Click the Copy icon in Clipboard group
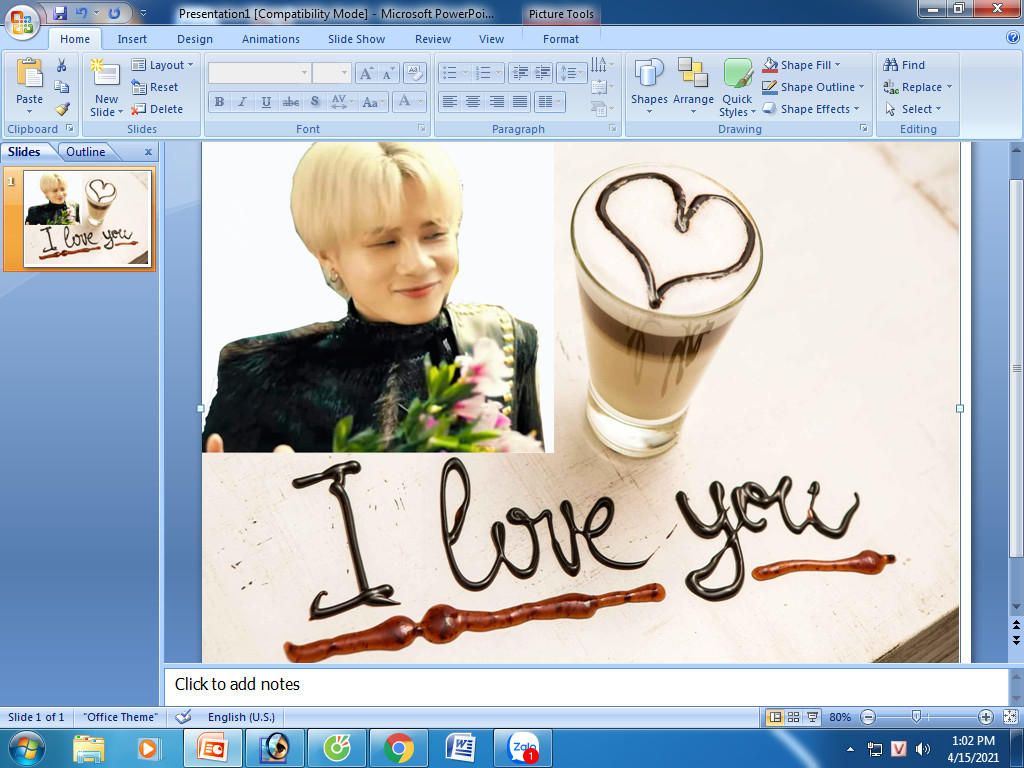 (61, 87)
